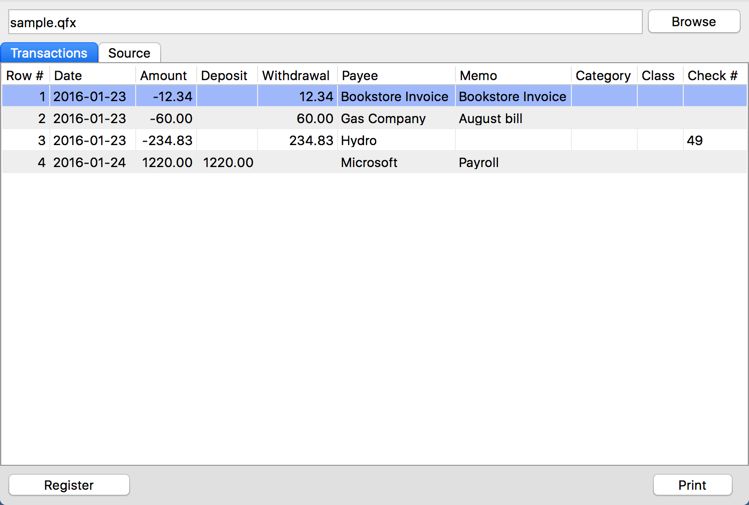Image resolution: width=749 pixels, height=505 pixels.
Task: Click the Withdrawal column header
Action: (297, 75)
